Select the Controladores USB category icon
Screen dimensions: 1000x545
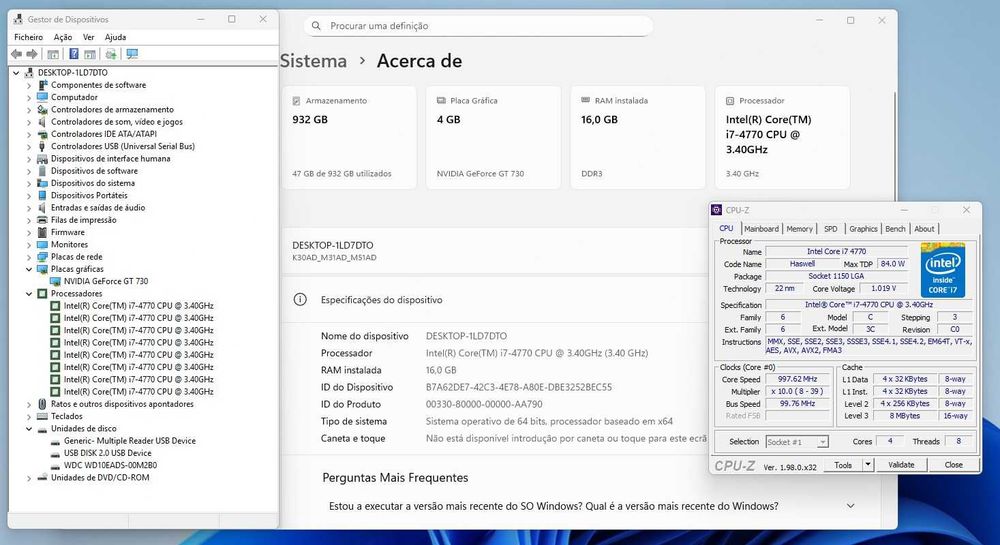point(43,146)
